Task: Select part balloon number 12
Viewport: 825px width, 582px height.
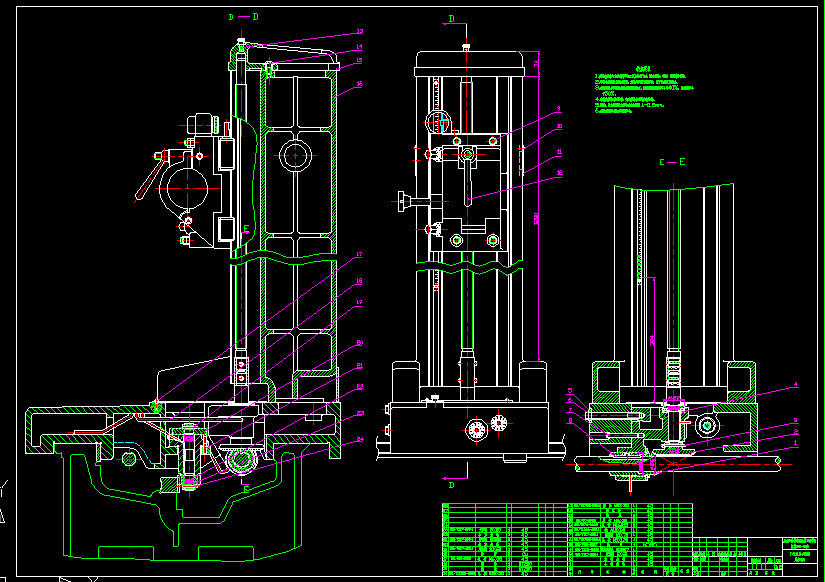Action: click(x=560, y=173)
